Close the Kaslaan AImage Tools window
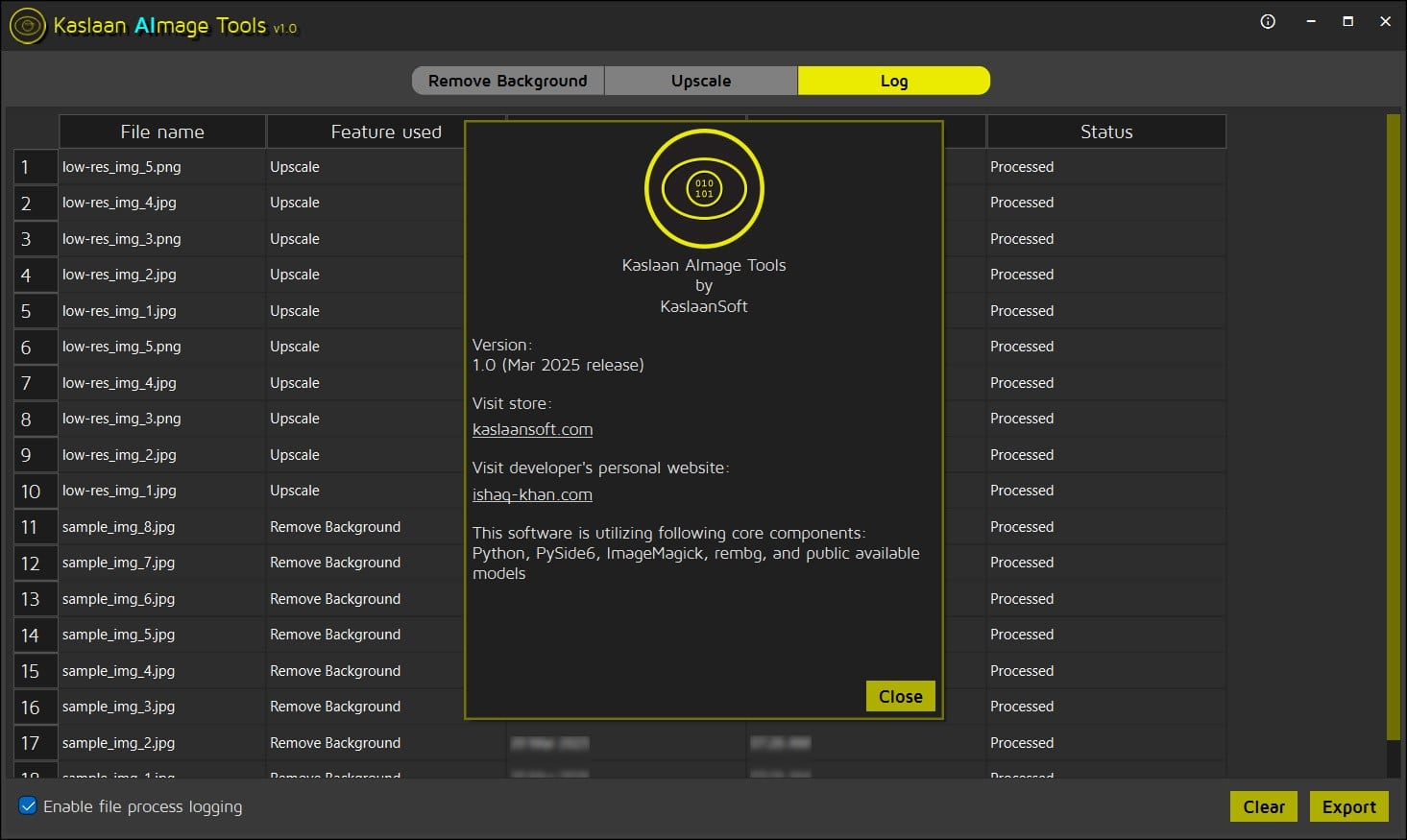Image resolution: width=1407 pixels, height=840 pixels. click(1385, 21)
